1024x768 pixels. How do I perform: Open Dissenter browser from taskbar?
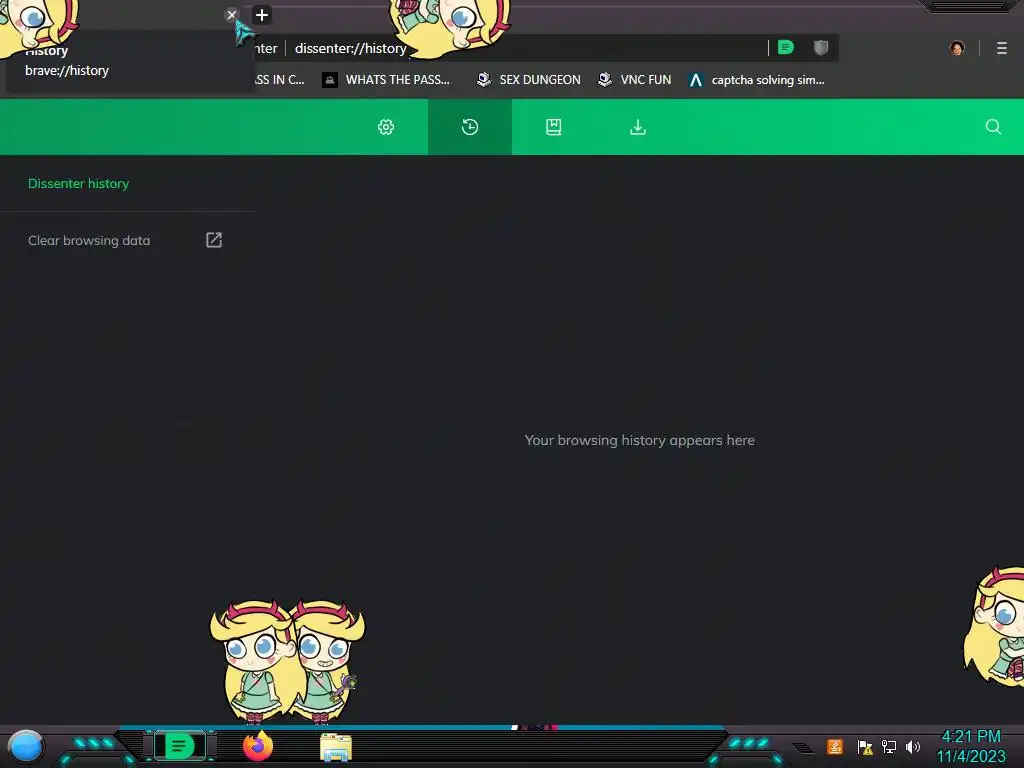(180, 746)
